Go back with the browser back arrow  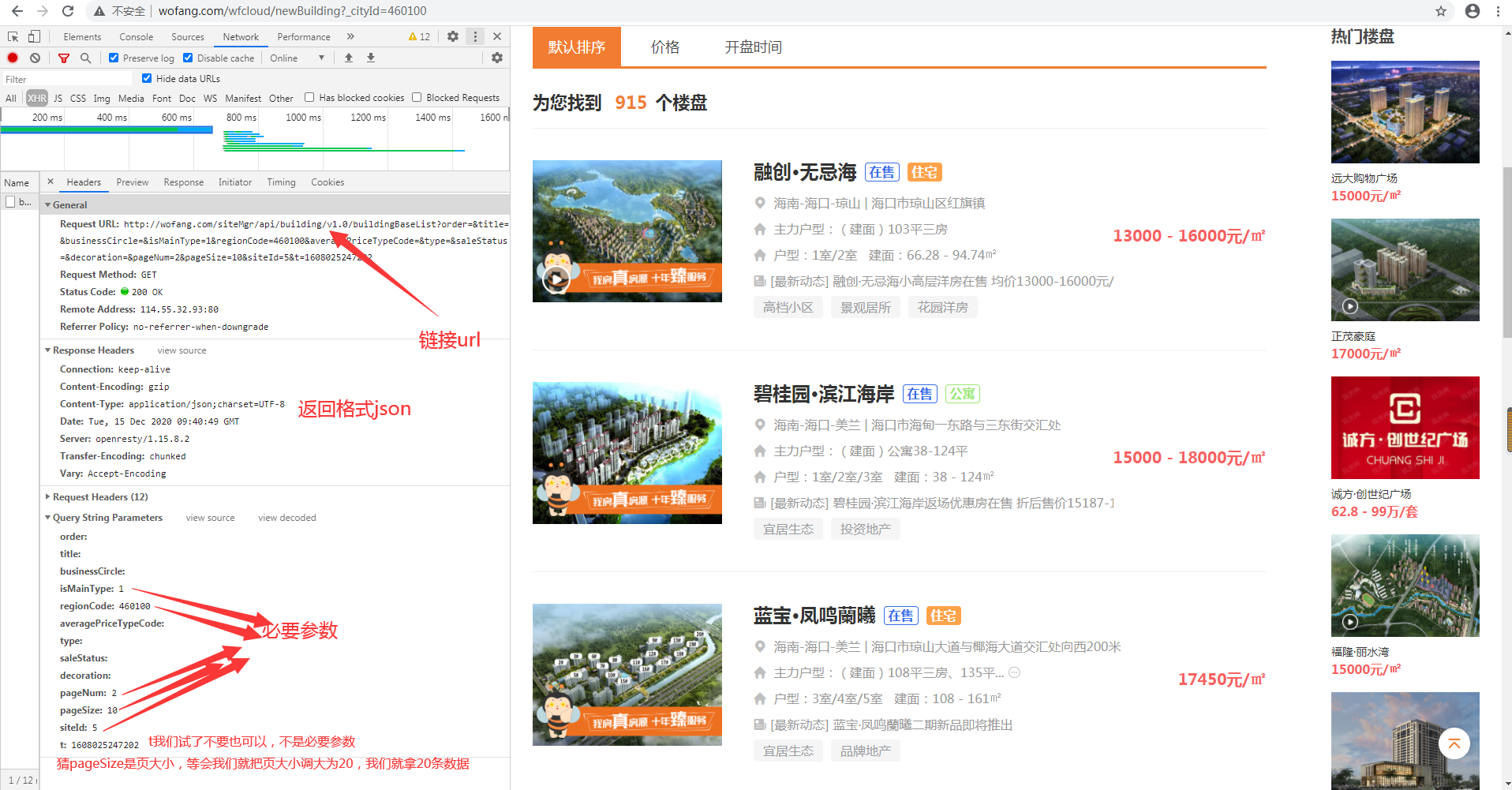click(17, 11)
